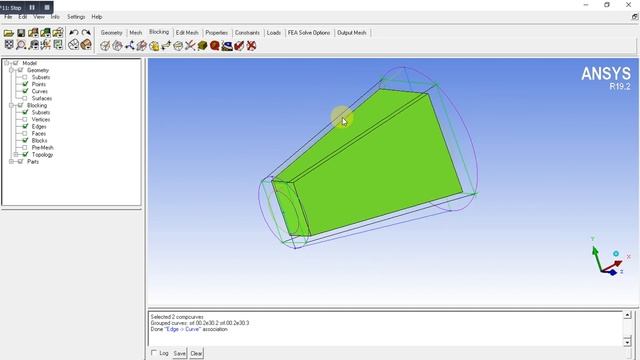The image size is (640, 360).
Task: Stop recording with the square button
Action: coord(47,8)
